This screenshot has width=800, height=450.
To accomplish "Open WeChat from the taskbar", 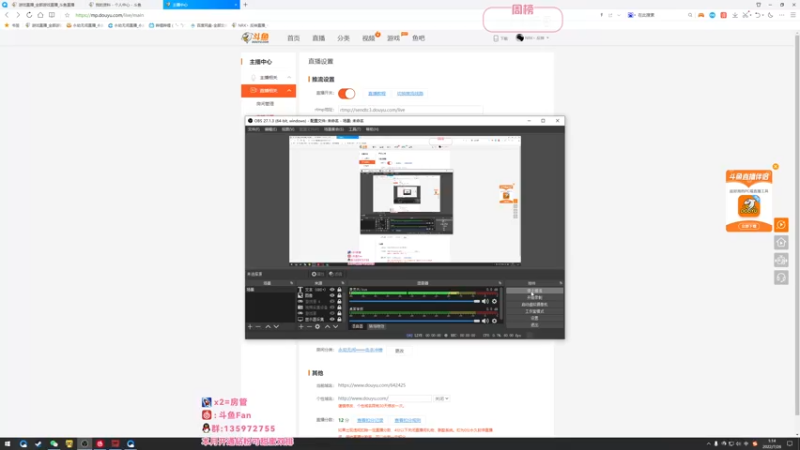I will pos(54,444).
